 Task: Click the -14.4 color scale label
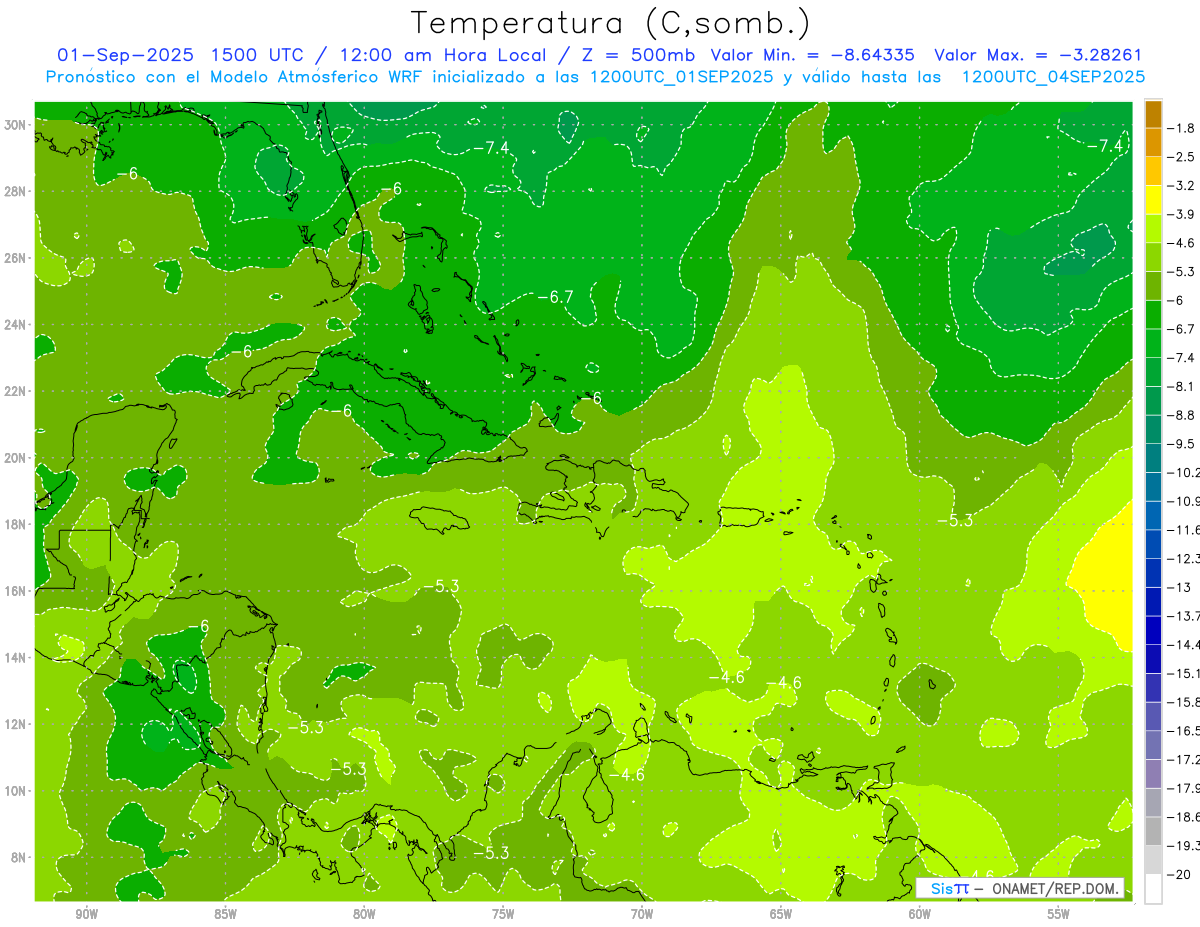pyautogui.click(x=1183, y=644)
